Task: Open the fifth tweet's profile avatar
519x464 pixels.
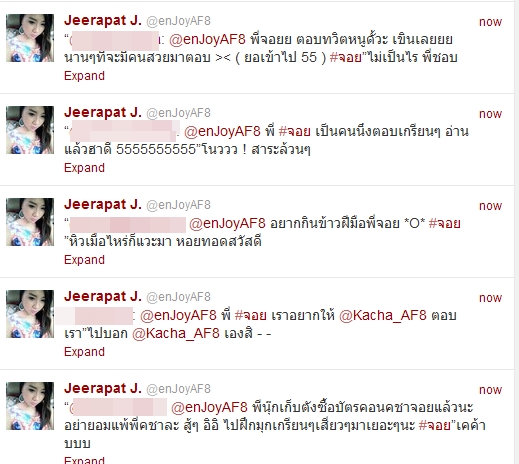Action: coord(30,406)
